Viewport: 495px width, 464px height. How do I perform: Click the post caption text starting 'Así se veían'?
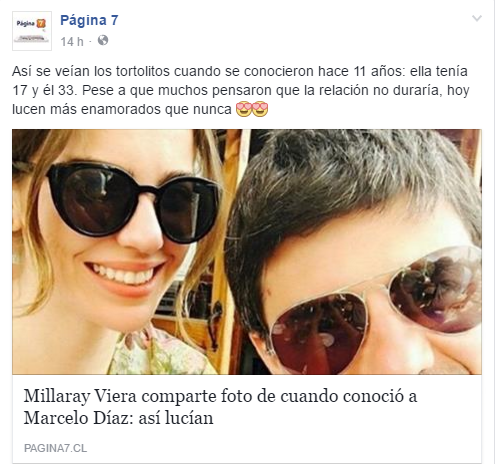pyautogui.click(x=241, y=90)
